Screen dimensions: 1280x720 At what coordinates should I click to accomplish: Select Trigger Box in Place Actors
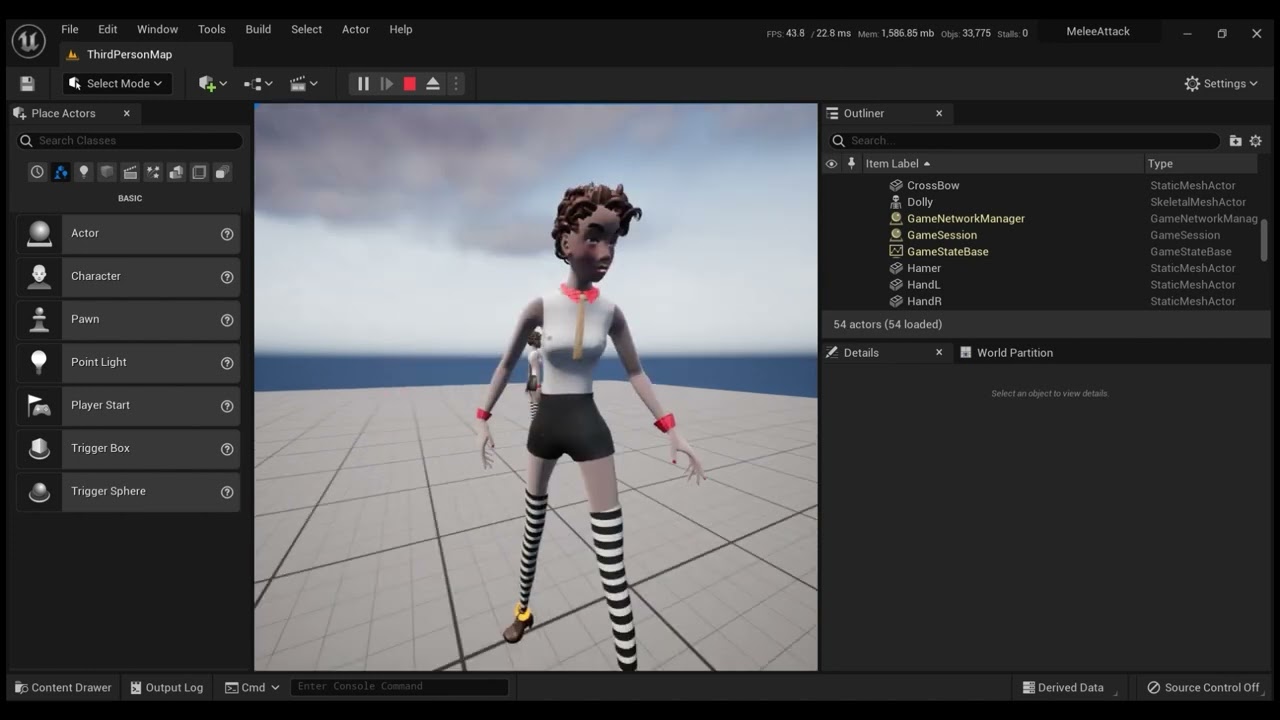(128, 449)
